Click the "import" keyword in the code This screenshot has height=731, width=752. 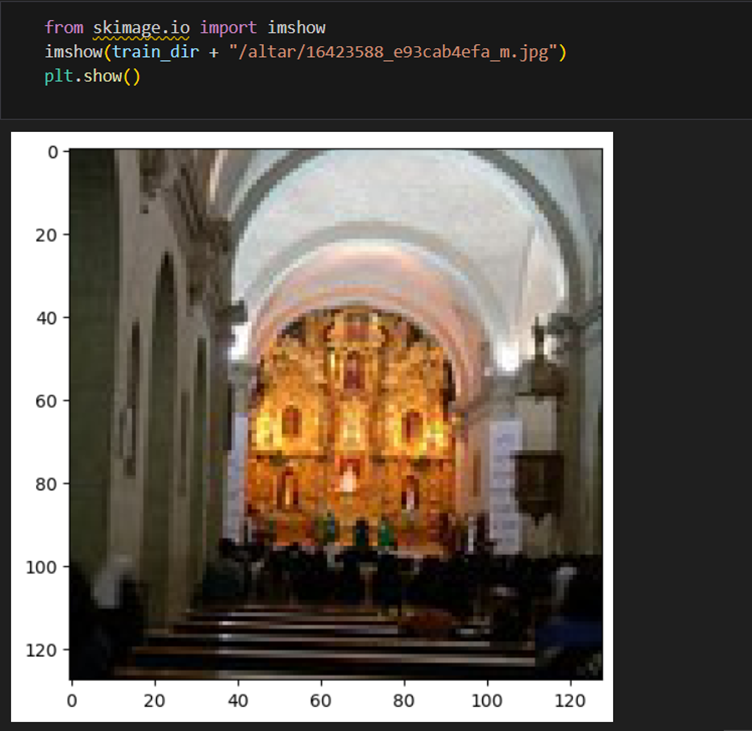tap(228, 28)
